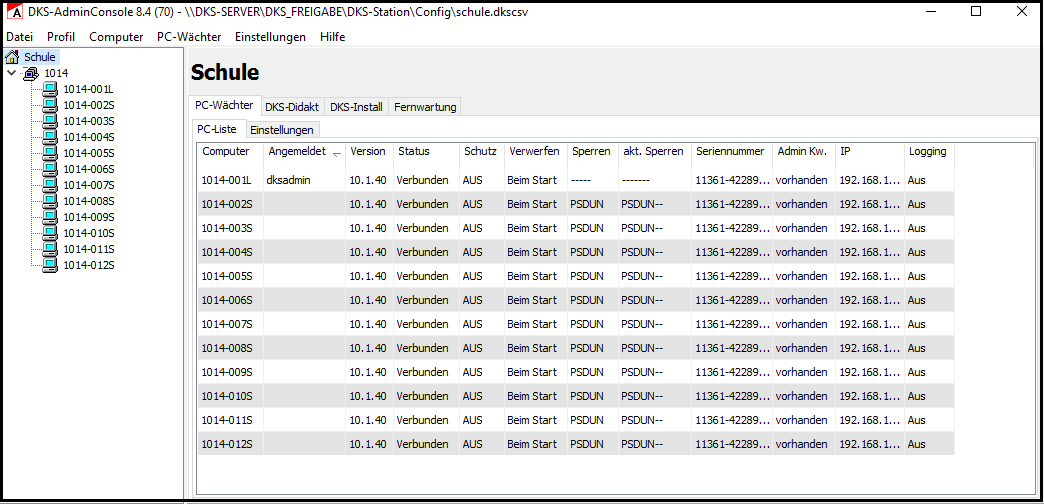The image size is (1044, 504).
Task: Click the Status column header
Action: 414,152
